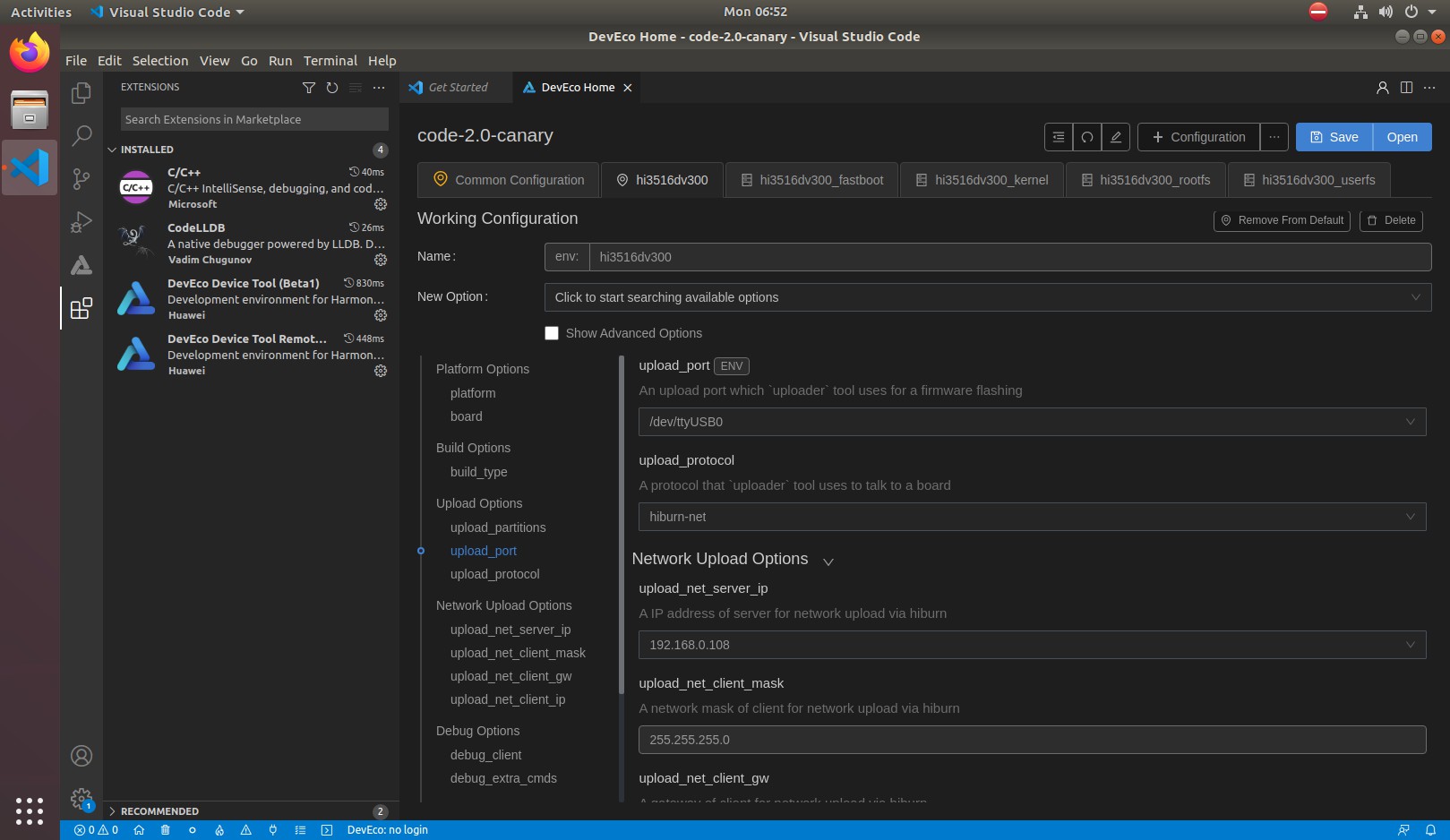1450x840 pixels.
Task: Open manage gear for C/C++ extension
Action: [x=381, y=204]
